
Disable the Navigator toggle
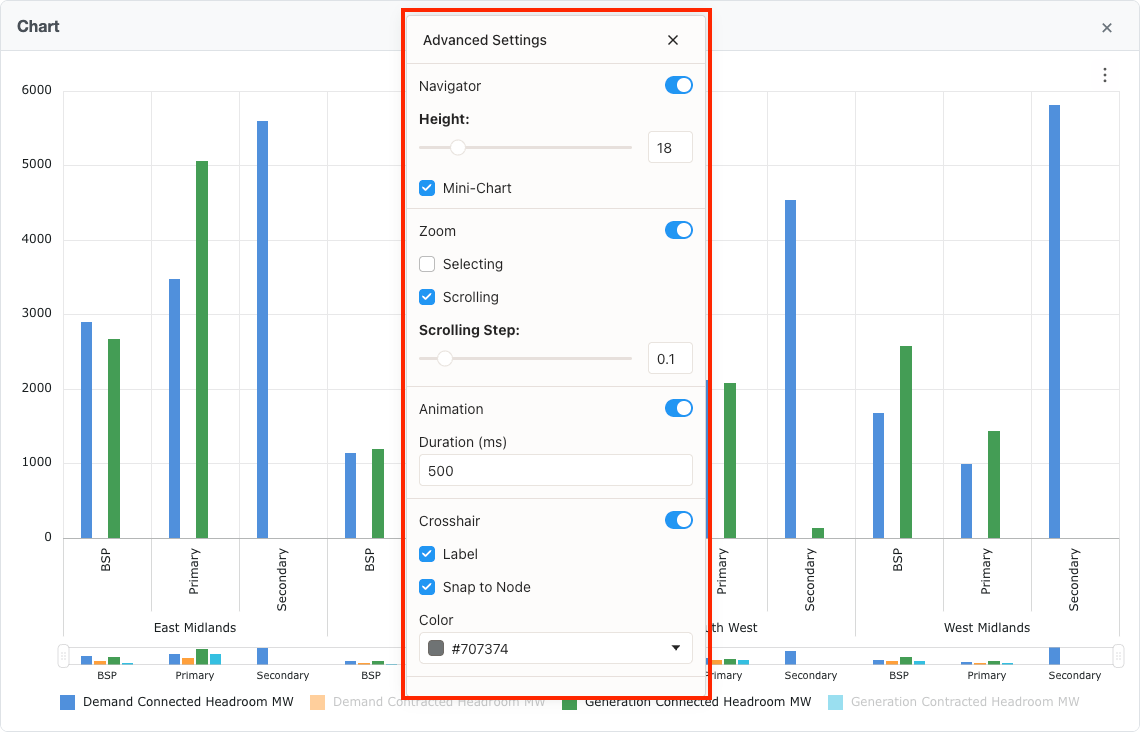click(678, 85)
